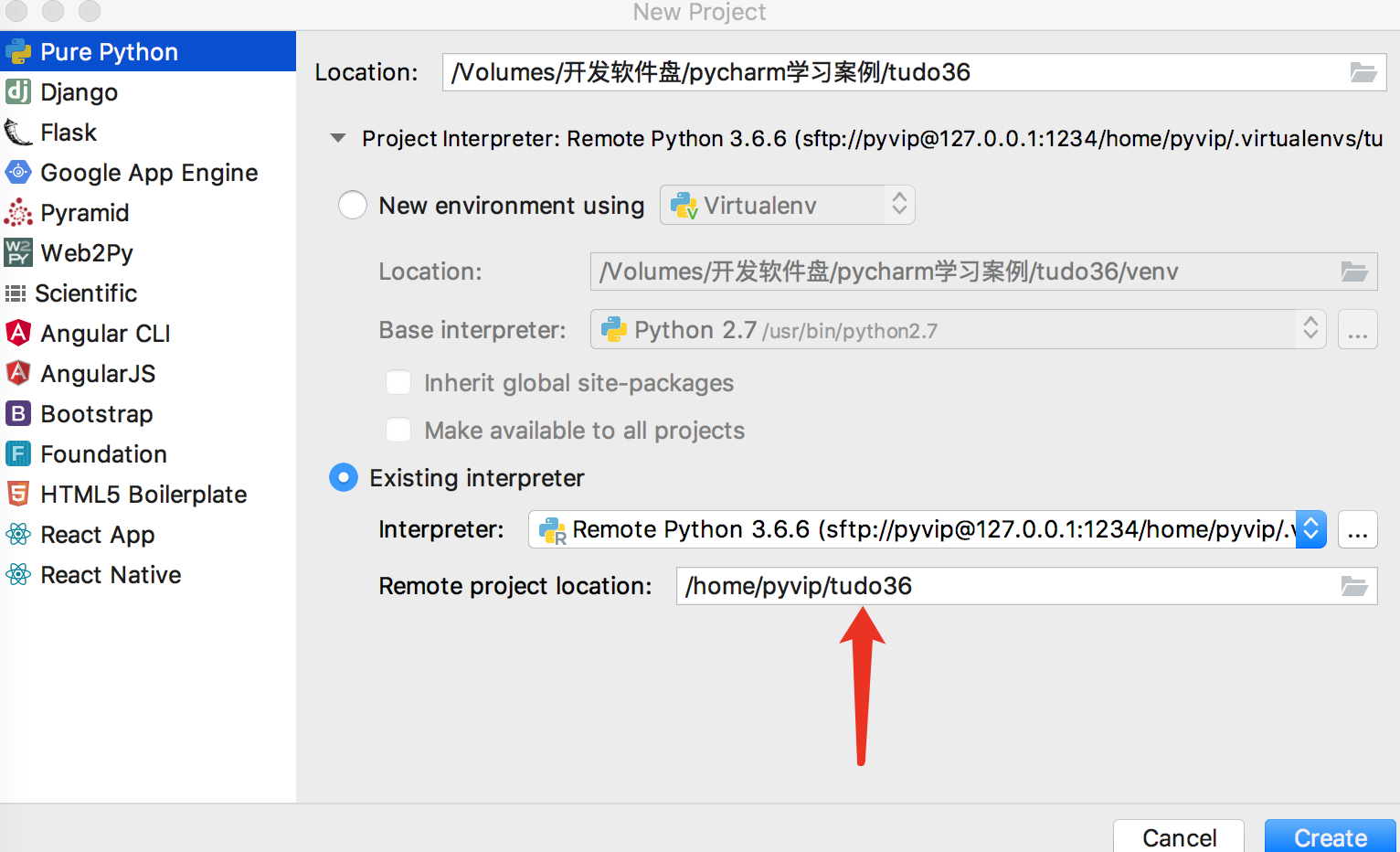Select Existing interpreter radio button

pos(344,477)
